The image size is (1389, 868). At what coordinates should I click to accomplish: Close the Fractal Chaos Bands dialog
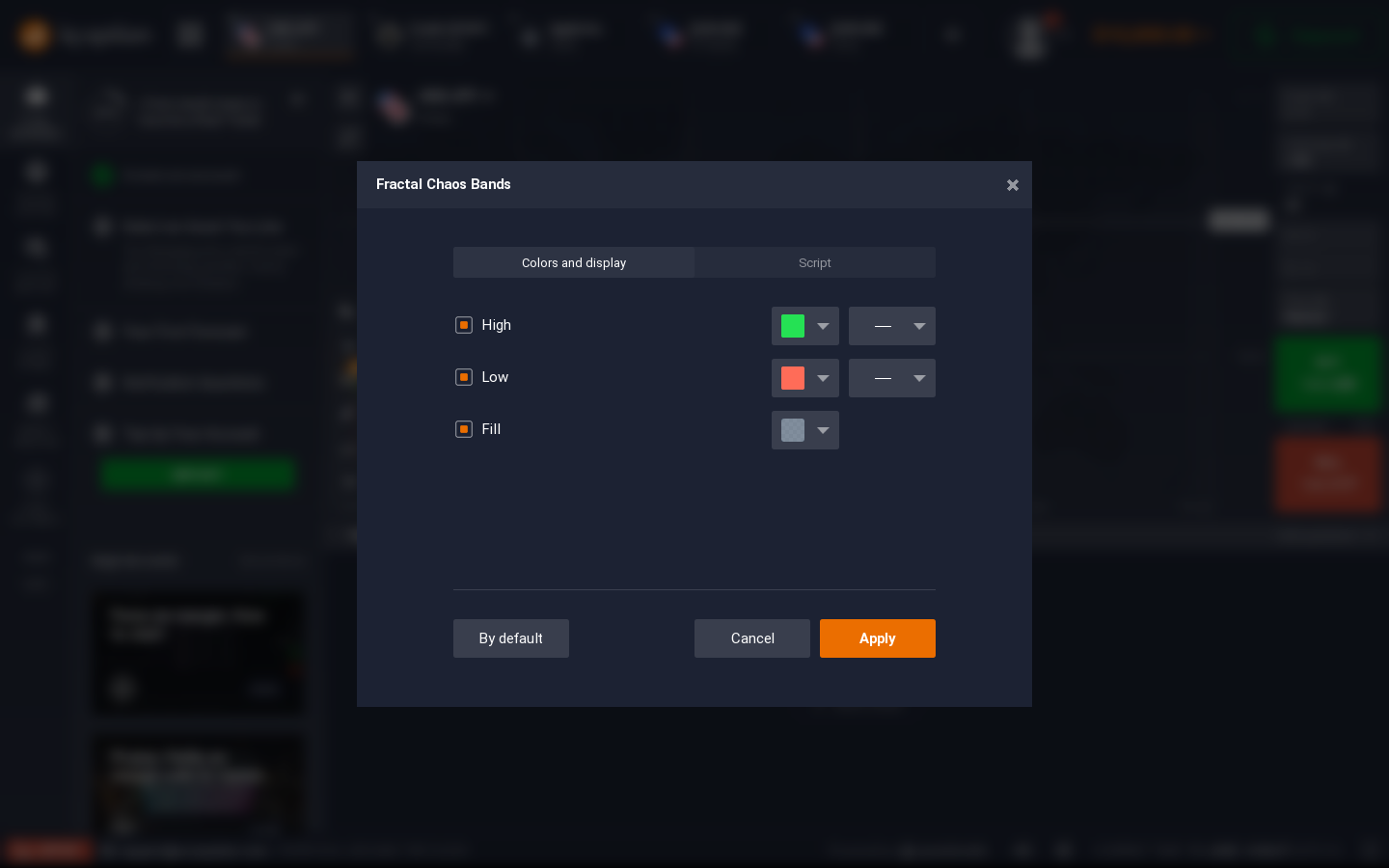tap(1013, 185)
